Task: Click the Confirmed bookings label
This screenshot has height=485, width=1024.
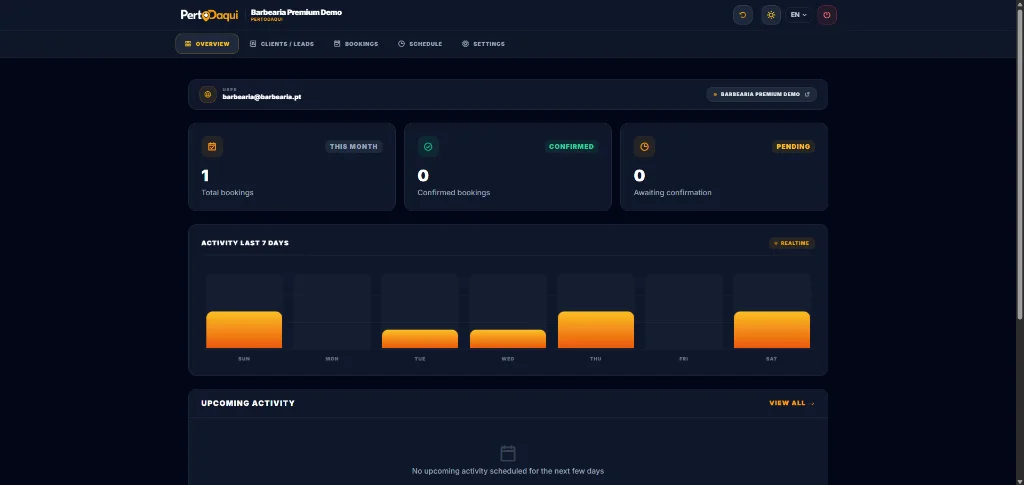Action: click(x=454, y=193)
